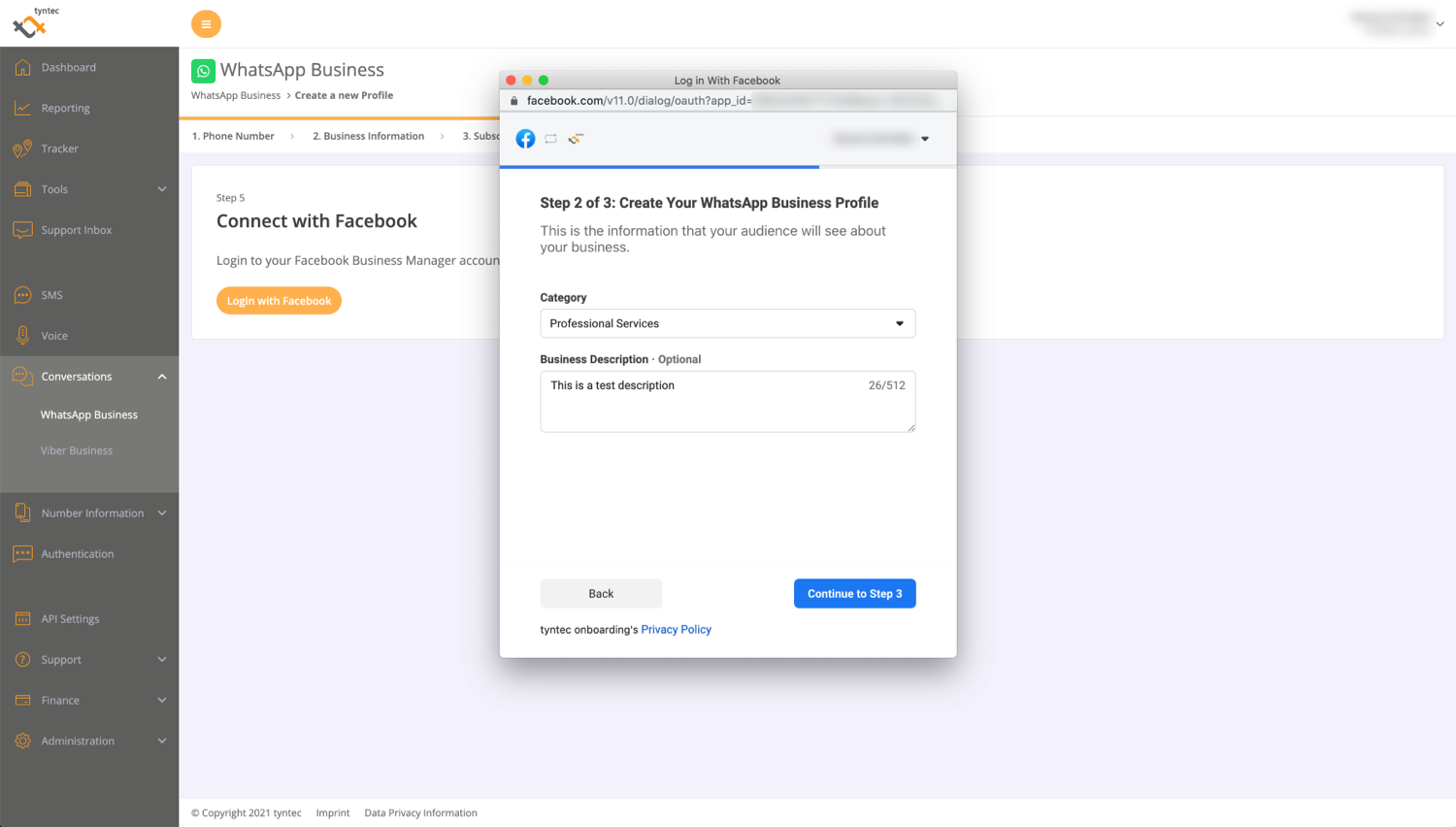This screenshot has height=827, width=1456.
Task: Expand the Tools submenu chevron
Action: coord(162,189)
